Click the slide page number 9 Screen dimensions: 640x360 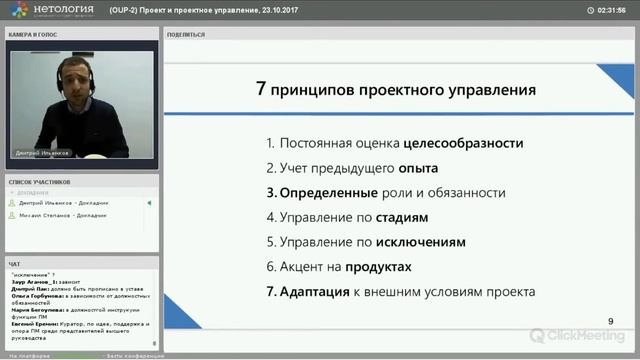[611, 321]
